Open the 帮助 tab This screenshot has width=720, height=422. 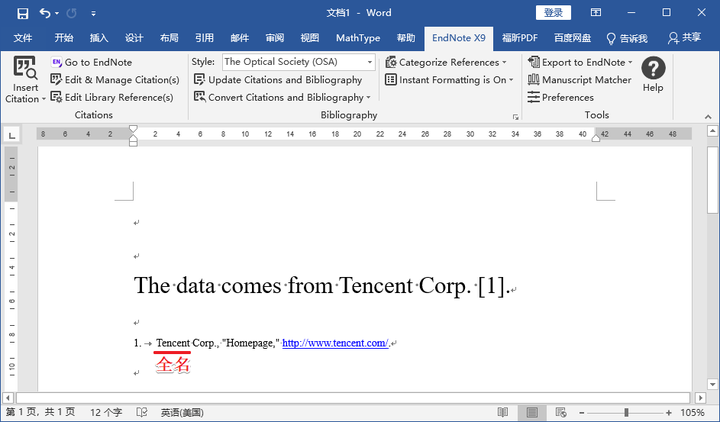pyautogui.click(x=406, y=38)
